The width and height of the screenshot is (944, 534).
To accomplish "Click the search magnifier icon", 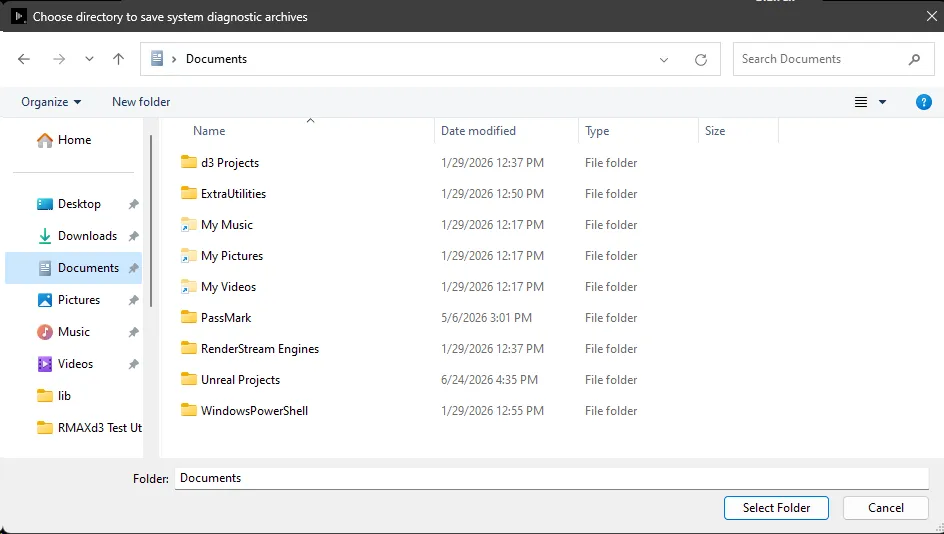I will (914, 59).
